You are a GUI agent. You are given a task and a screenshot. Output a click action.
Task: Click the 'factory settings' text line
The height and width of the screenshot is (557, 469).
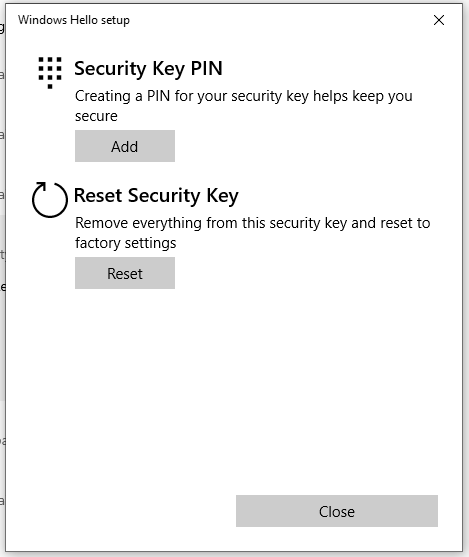coord(125,243)
